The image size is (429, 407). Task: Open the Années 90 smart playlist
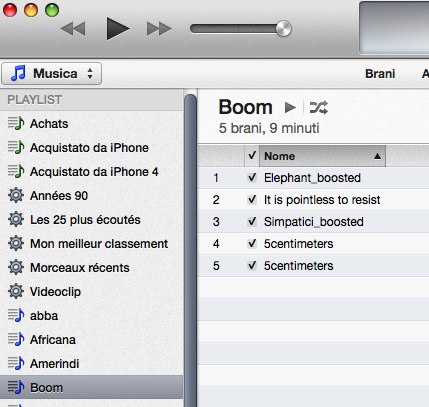[x=59, y=196]
